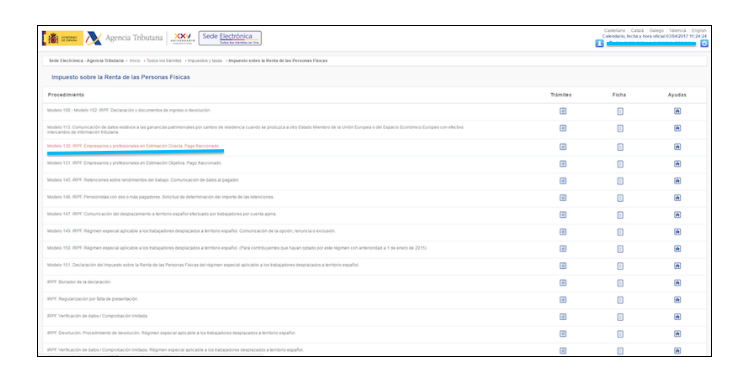The width and height of the screenshot is (754, 389).
Task: Open Modelo 130 Estimación Directa Pago fraccionado
Action: [133, 146]
